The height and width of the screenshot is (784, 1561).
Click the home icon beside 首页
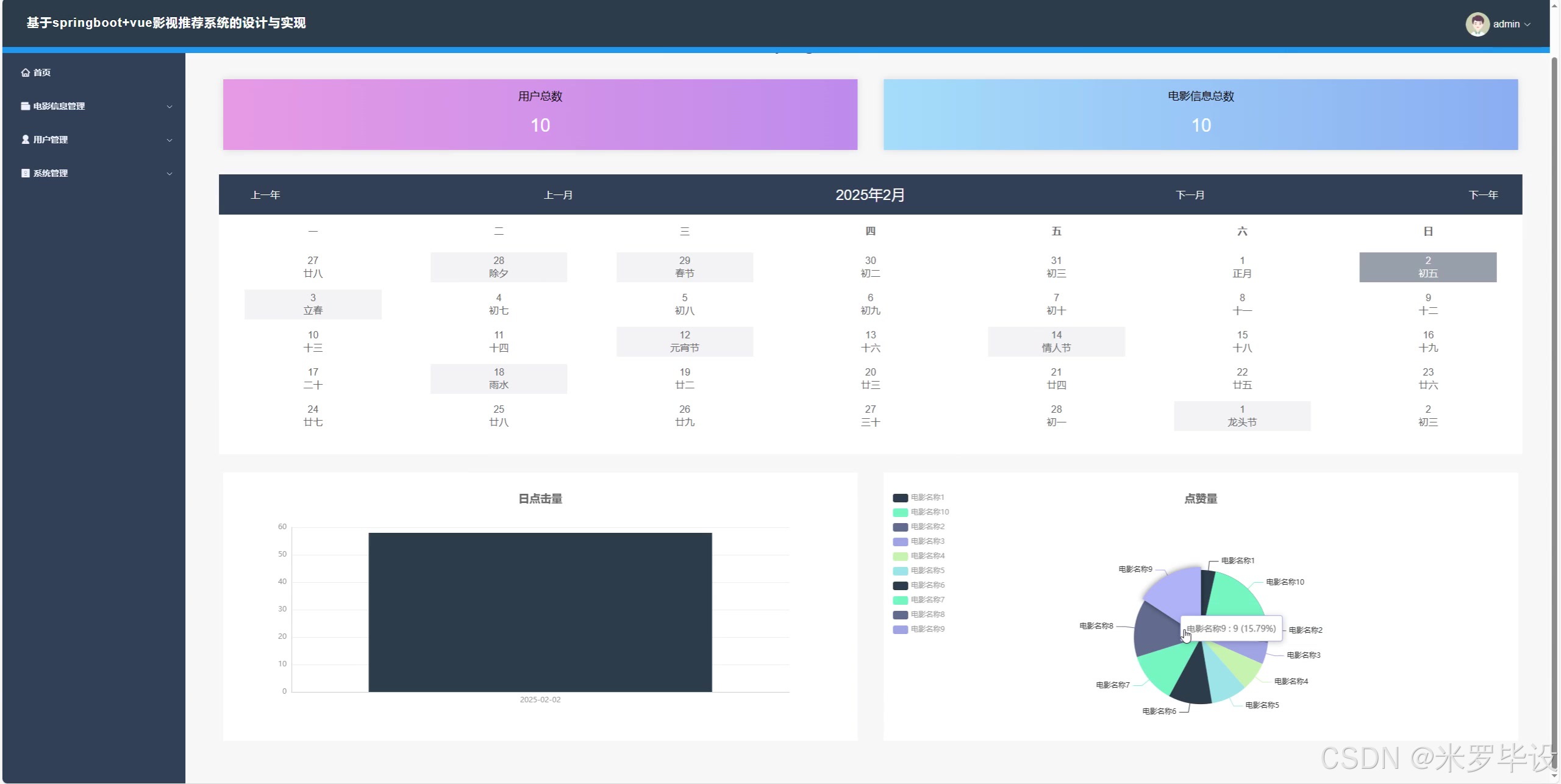[26, 73]
